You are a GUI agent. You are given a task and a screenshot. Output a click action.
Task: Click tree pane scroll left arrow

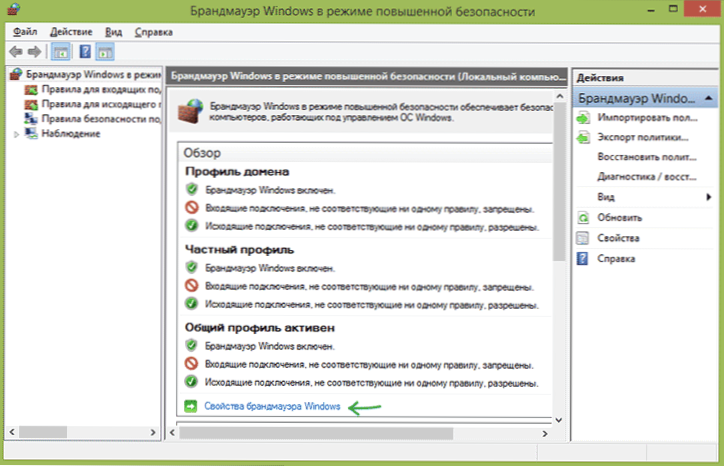[x=12, y=432]
